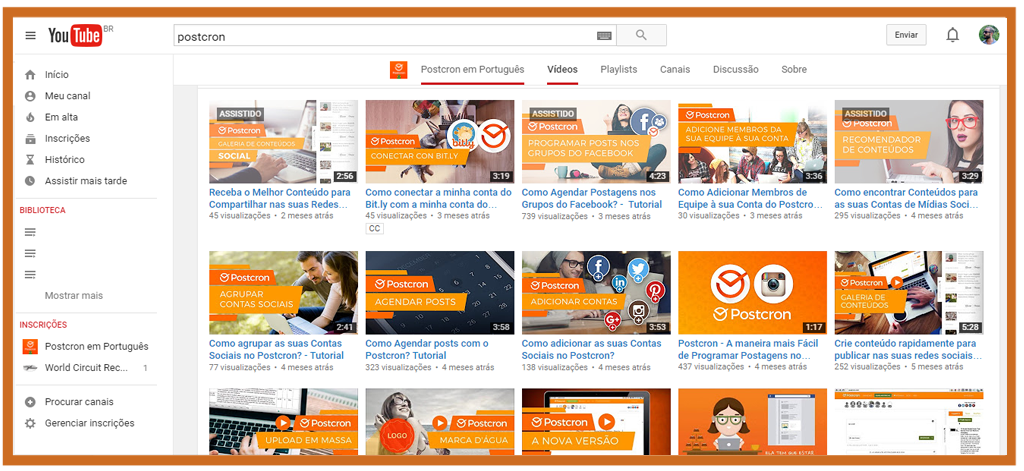The width and height of the screenshot is (1024, 471).
Task: Click Procurar canais in the sidebar
Action: [x=79, y=402]
